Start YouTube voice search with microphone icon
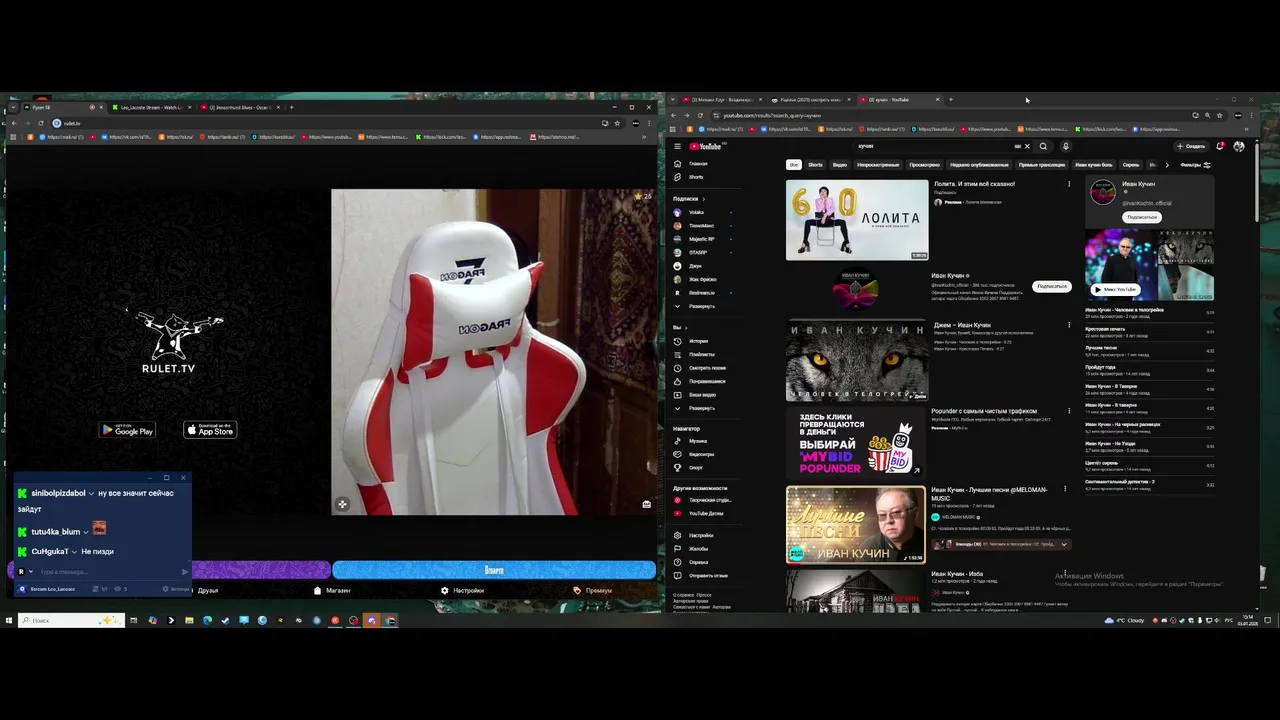This screenshot has height=720, width=1280. pos(1065,146)
